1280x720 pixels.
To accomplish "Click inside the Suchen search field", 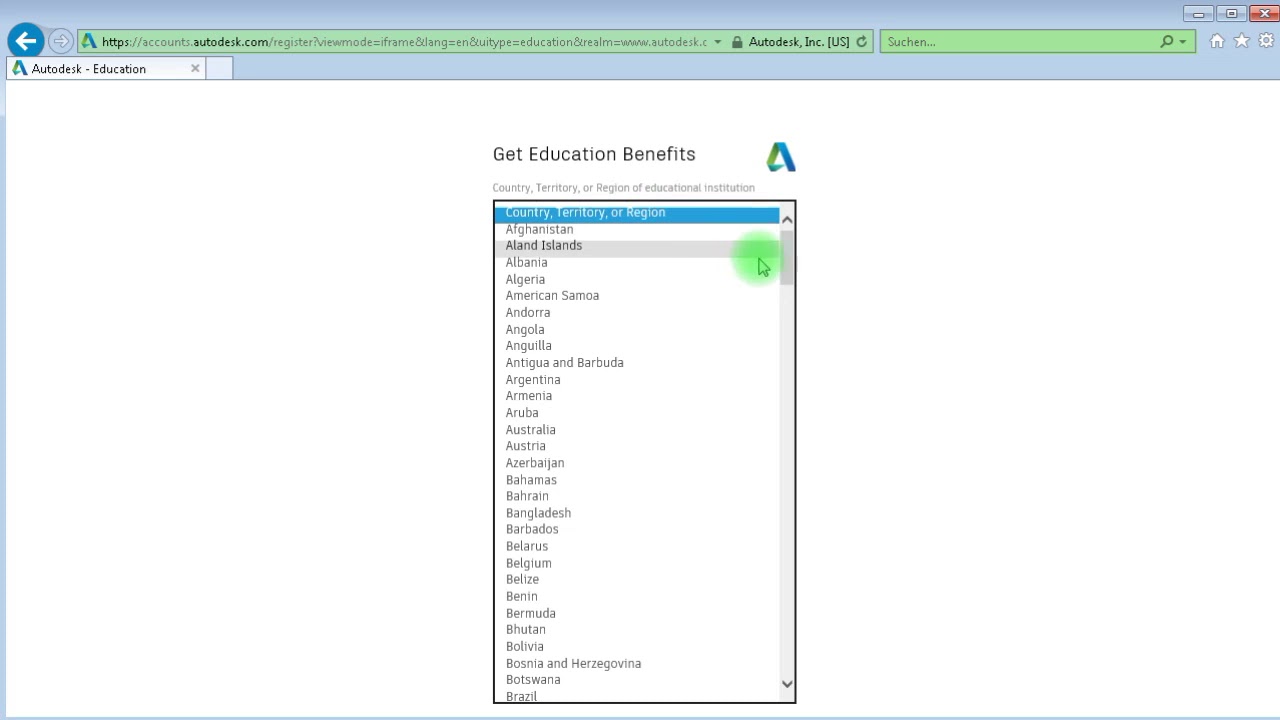I will point(1020,42).
